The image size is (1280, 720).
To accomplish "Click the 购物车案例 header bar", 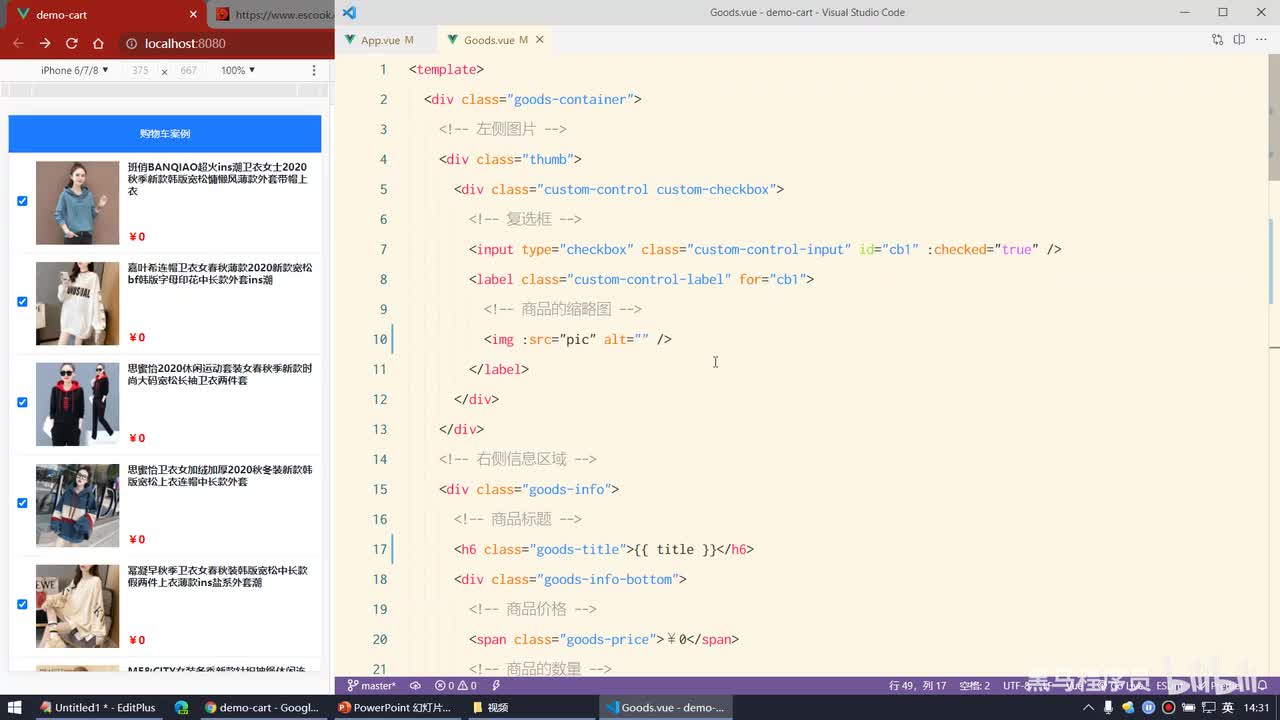I will [x=165, y=134].
